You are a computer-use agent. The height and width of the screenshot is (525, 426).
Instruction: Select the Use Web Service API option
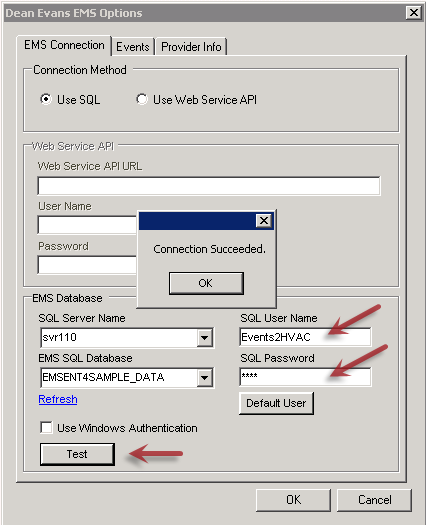tap(142, 99)
